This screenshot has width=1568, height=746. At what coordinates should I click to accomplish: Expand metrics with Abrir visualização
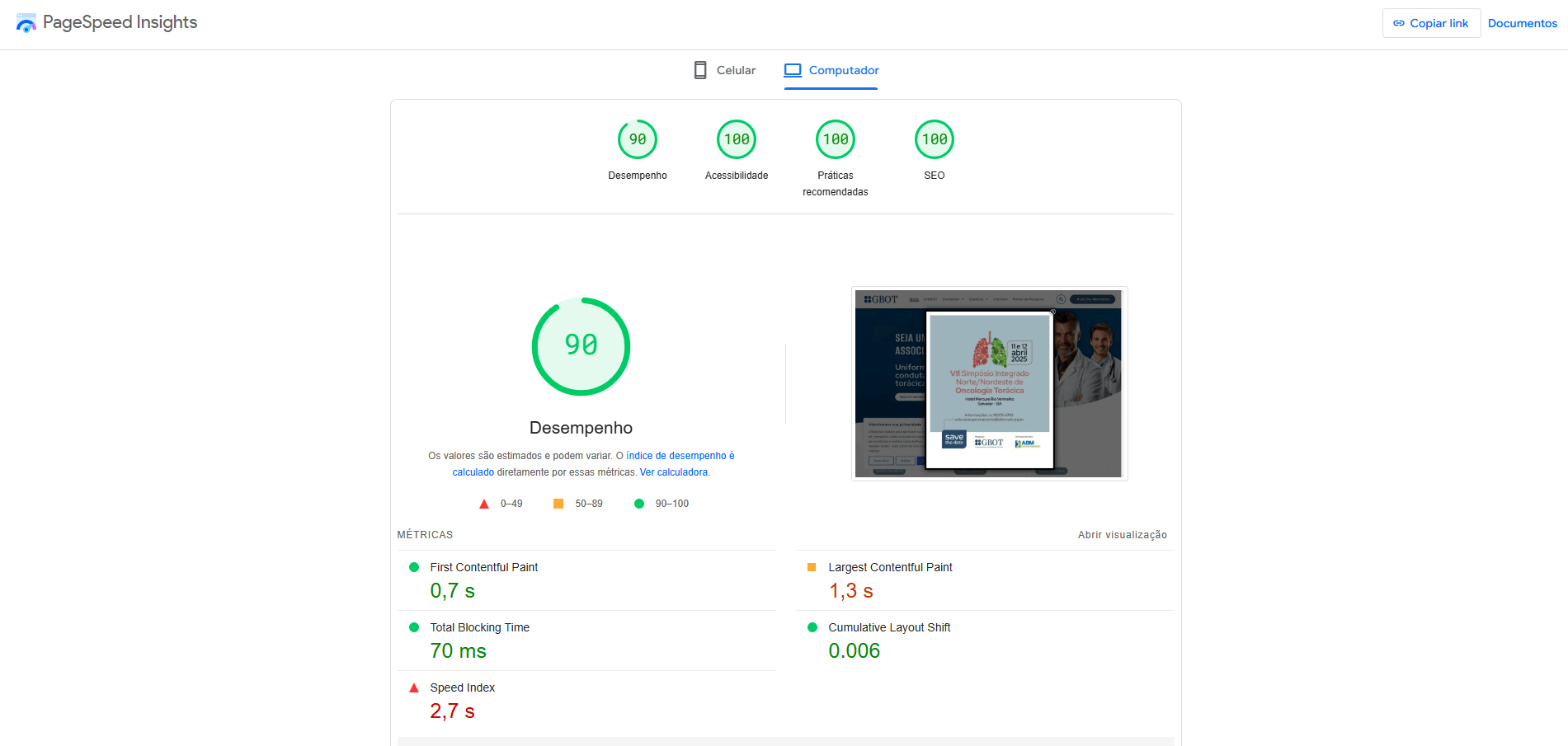(x=1122, y=535)
